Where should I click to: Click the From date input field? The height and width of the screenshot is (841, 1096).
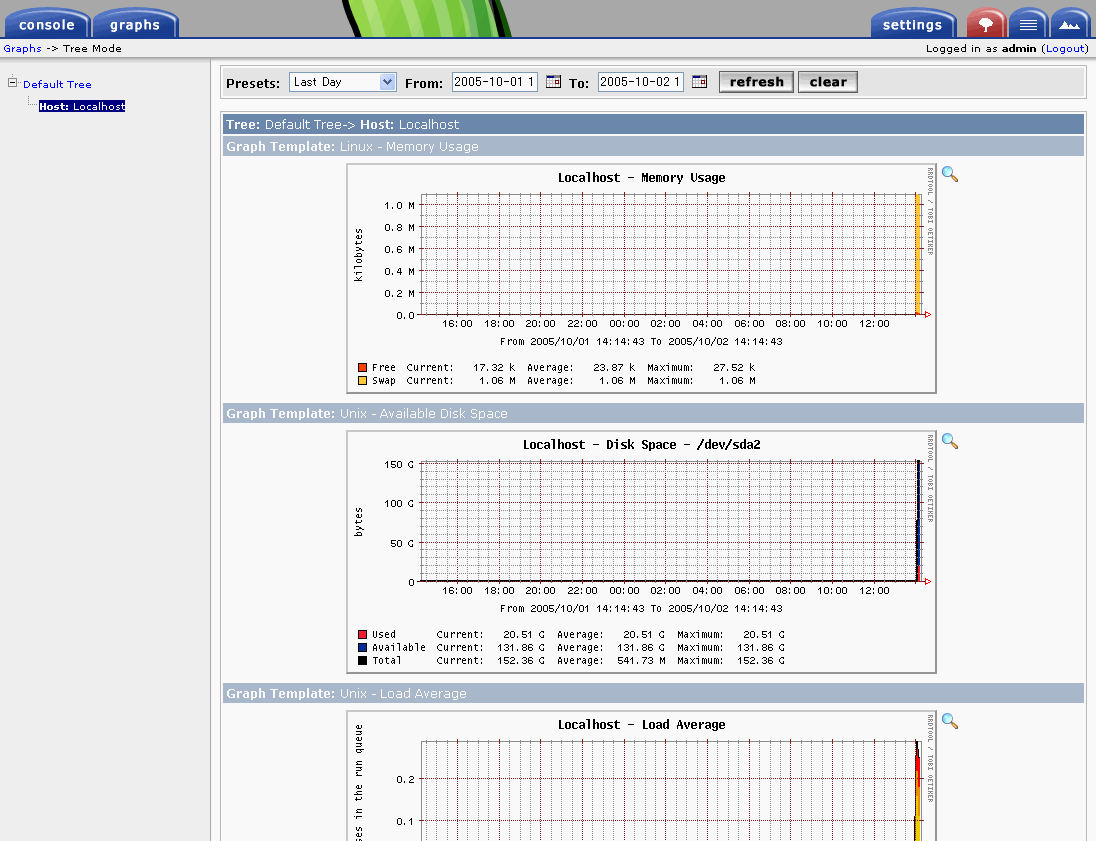pyautogui.click(x=495, y=82)
